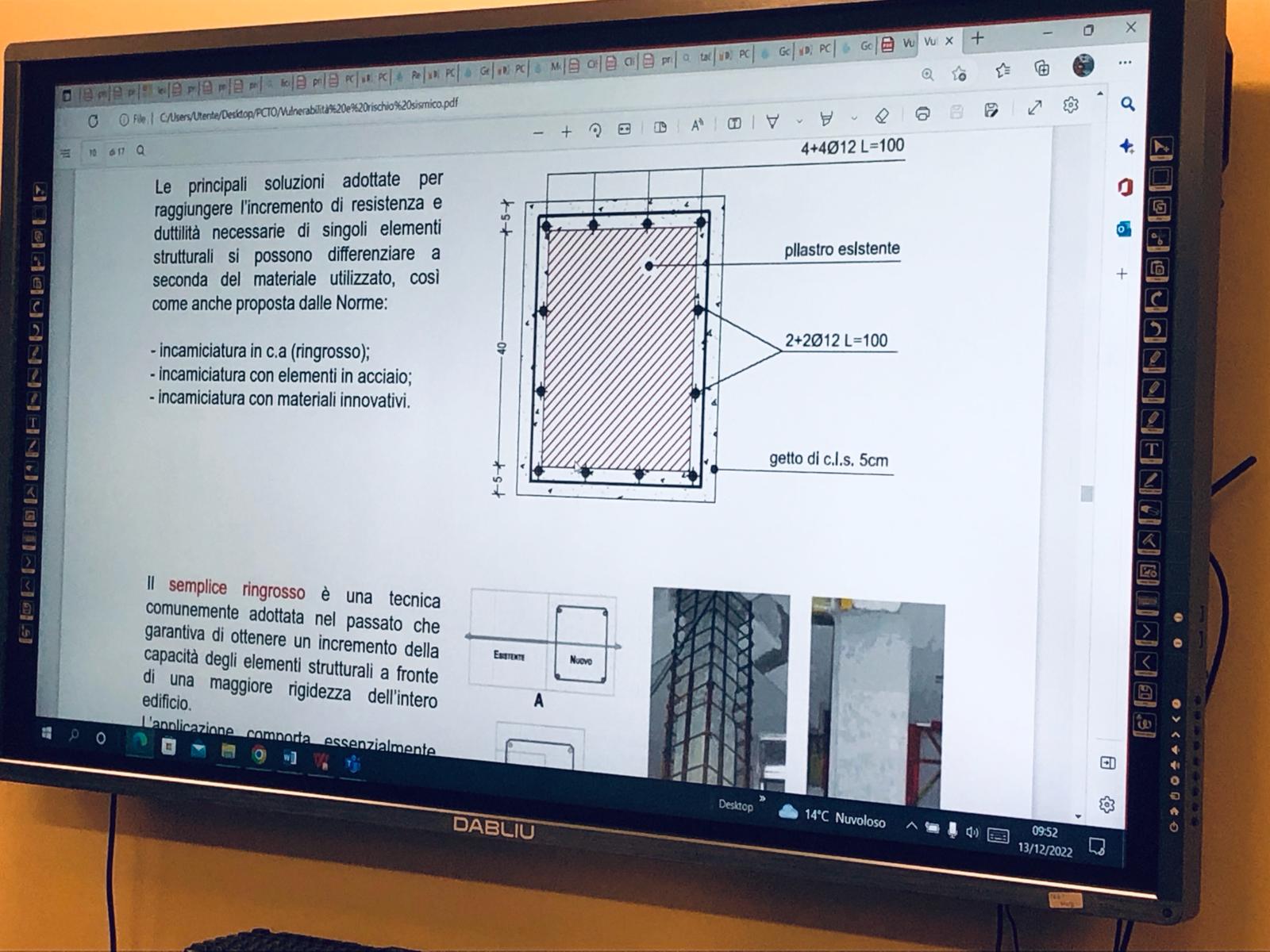Close the active Vu tab
This screenshot has height=952, width=1270.
tap(949, 40)
